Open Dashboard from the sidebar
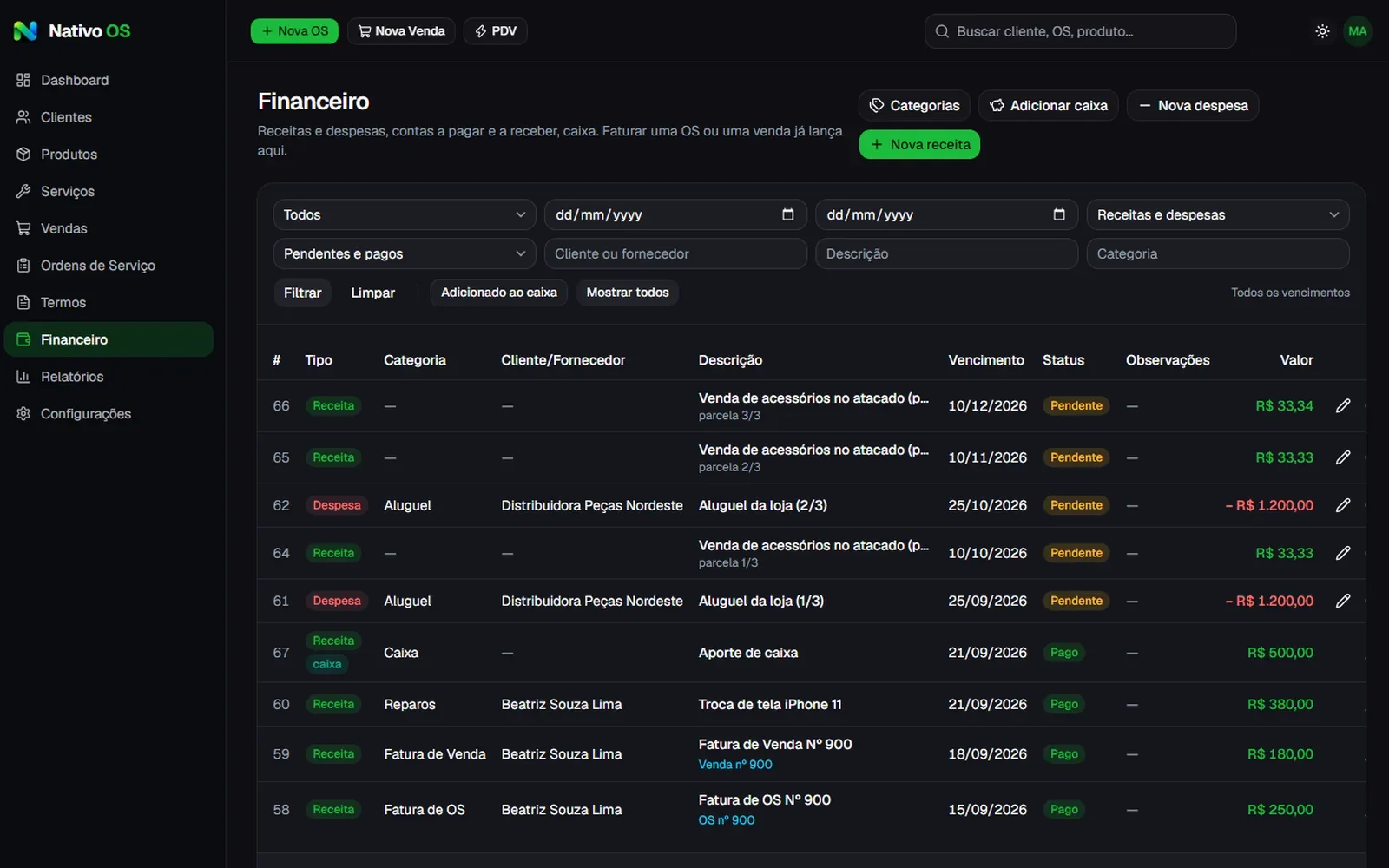1389x868 pixels. click(x=109, y=80)
